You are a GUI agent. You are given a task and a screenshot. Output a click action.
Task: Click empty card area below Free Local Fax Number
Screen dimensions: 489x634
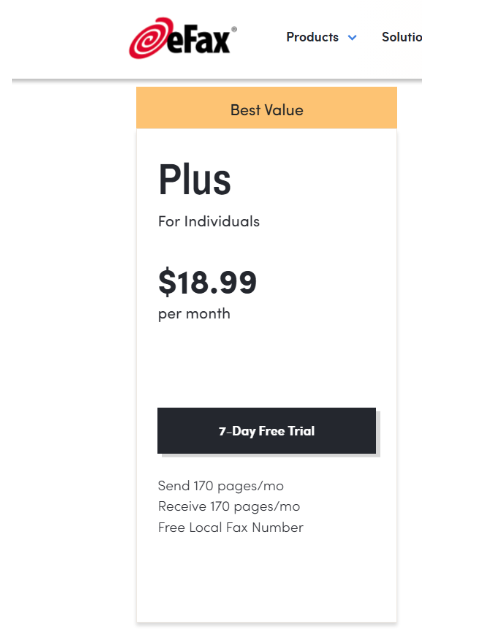click(x=267, y=578)
